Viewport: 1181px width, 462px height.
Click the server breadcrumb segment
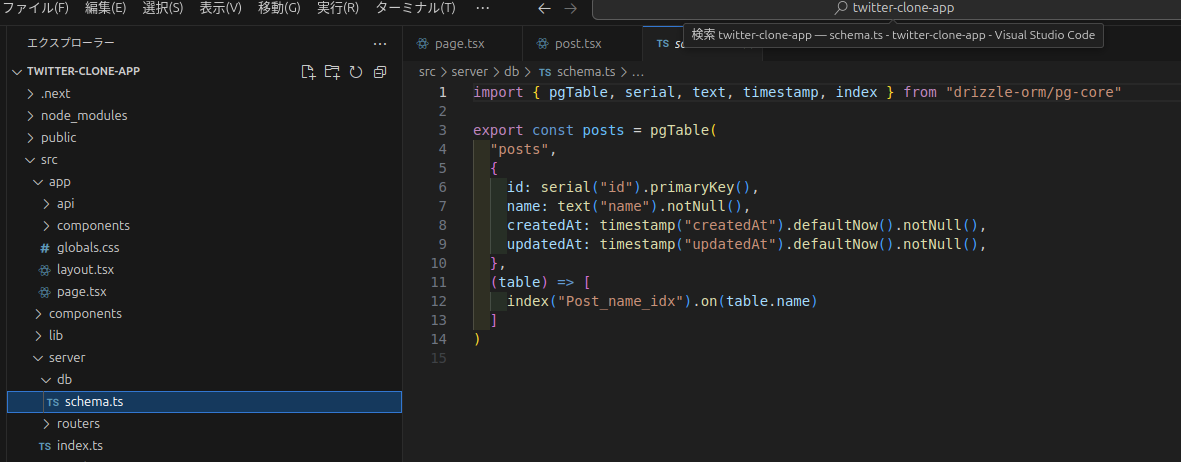coord(469,72)
